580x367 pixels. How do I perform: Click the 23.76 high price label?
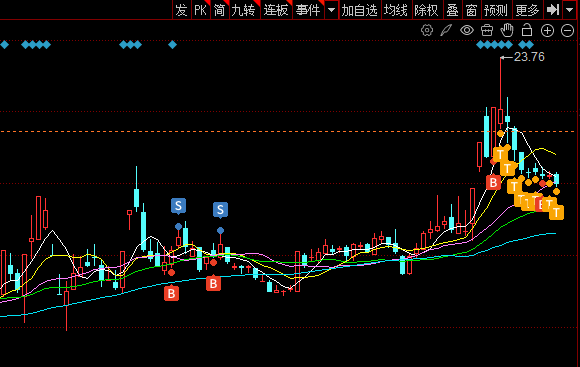pyautogui.click(x=529, y=57)
